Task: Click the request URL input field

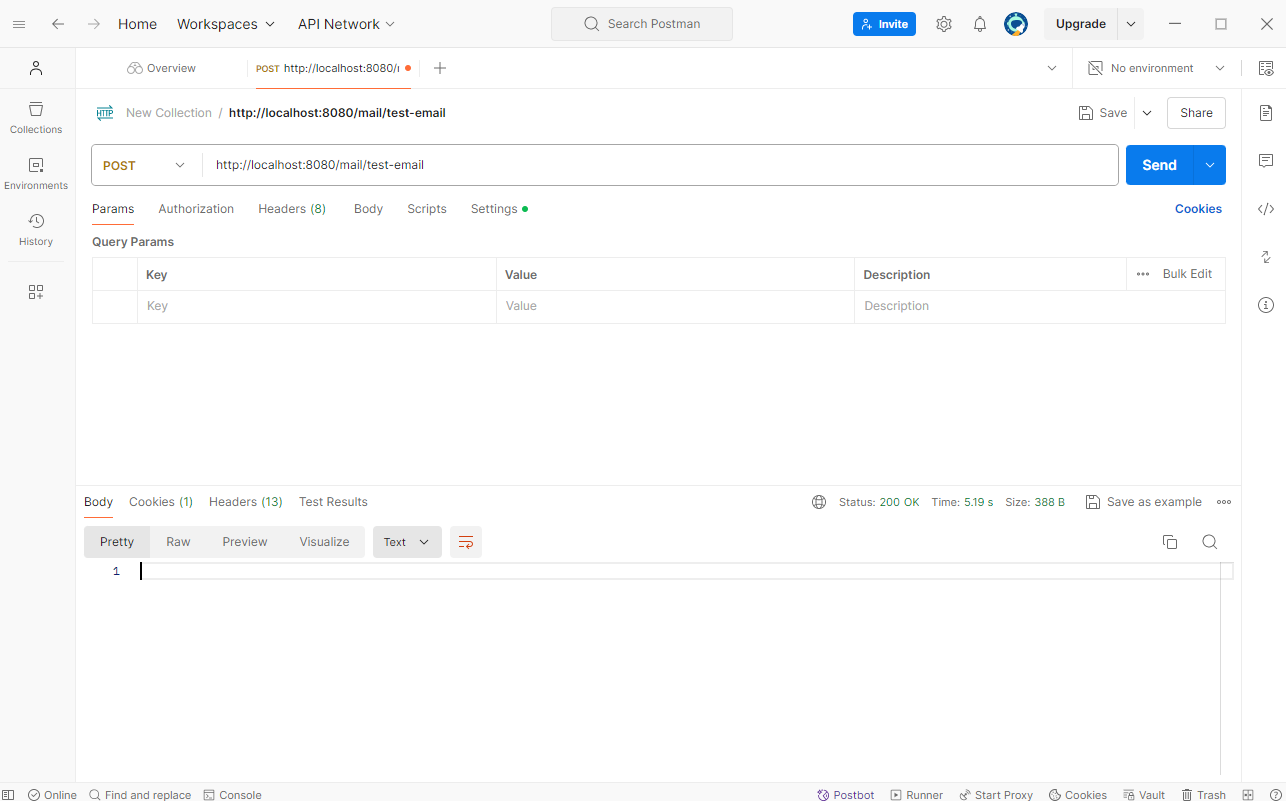Action: 660,165
